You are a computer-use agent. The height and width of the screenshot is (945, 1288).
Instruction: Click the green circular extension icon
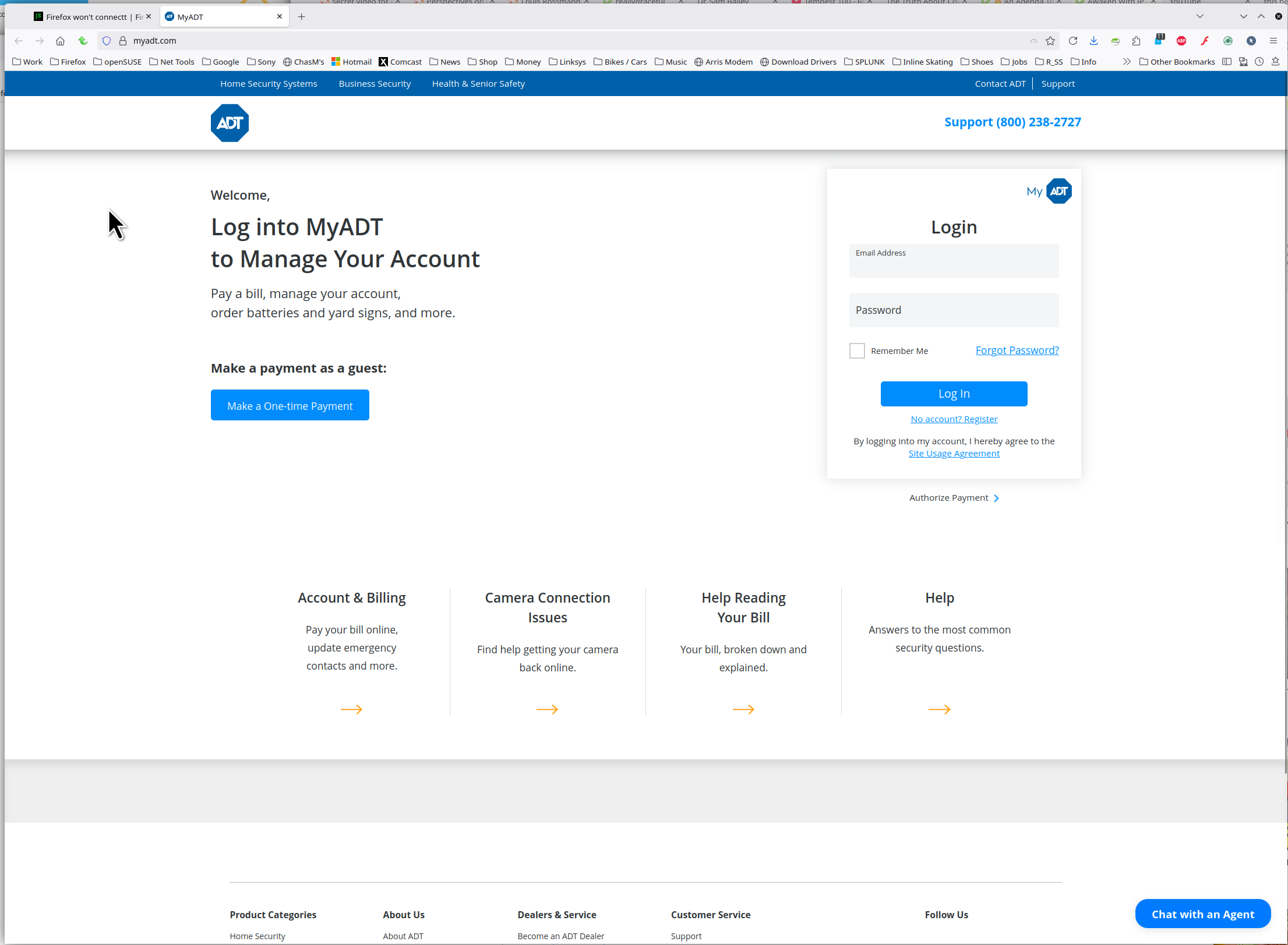[x=1227, y=41]
